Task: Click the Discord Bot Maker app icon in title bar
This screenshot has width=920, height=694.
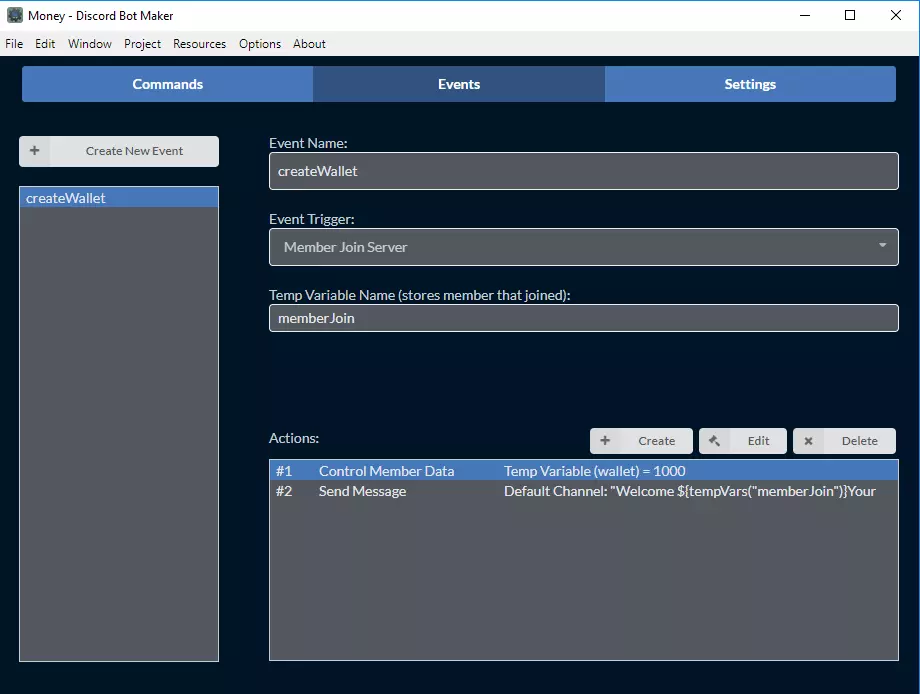Action: click(x=15, y=15)
